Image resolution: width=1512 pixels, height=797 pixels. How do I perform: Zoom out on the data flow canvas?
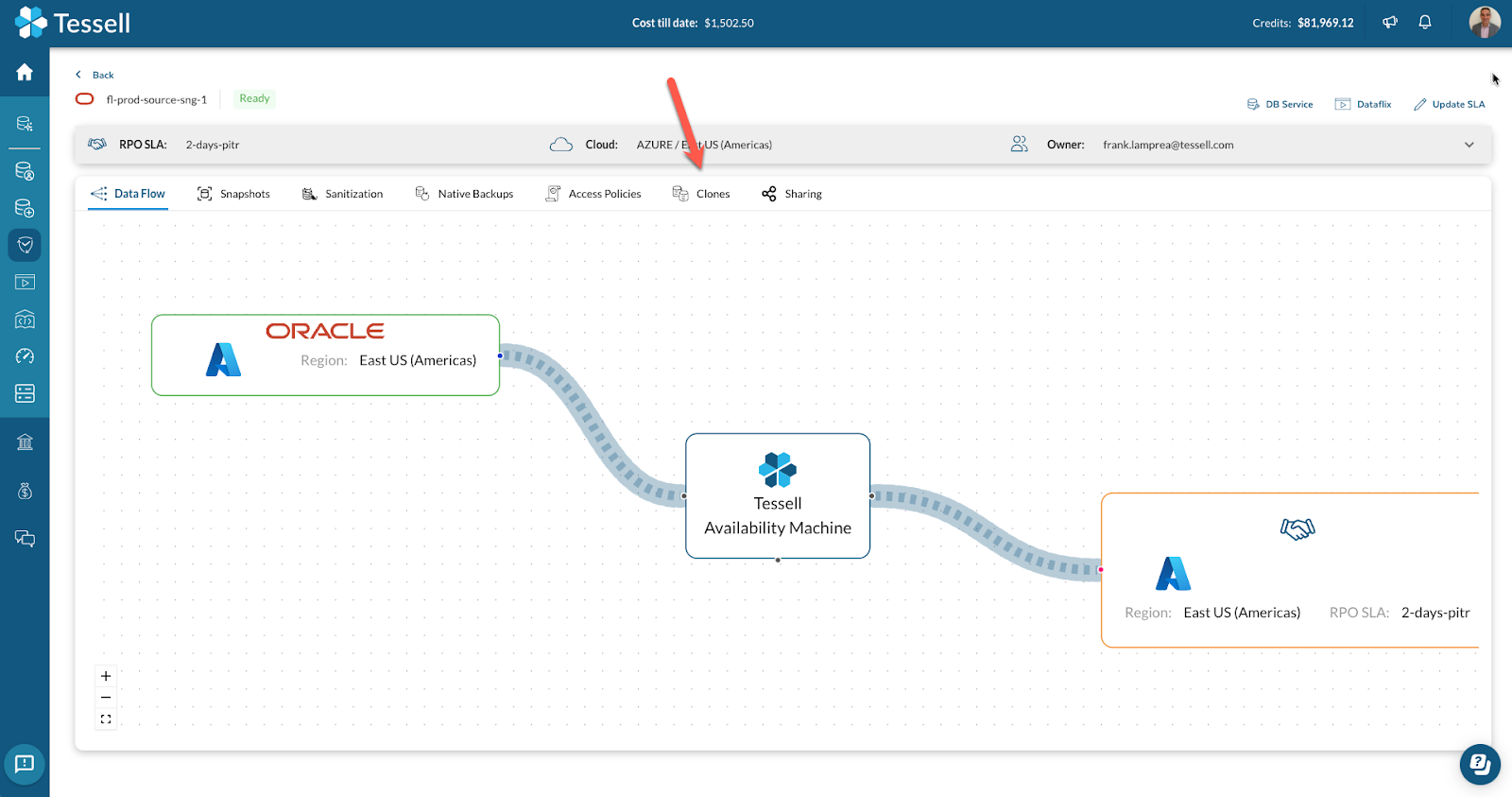point(106,698)
